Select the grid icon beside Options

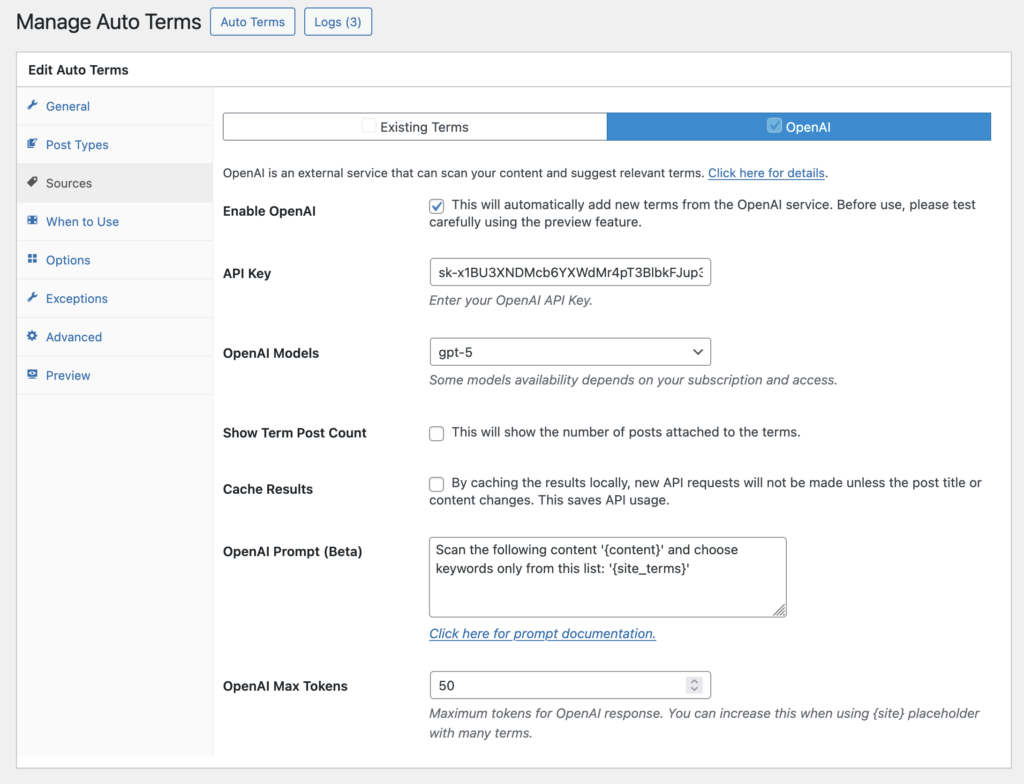click(x=33, y=260)
